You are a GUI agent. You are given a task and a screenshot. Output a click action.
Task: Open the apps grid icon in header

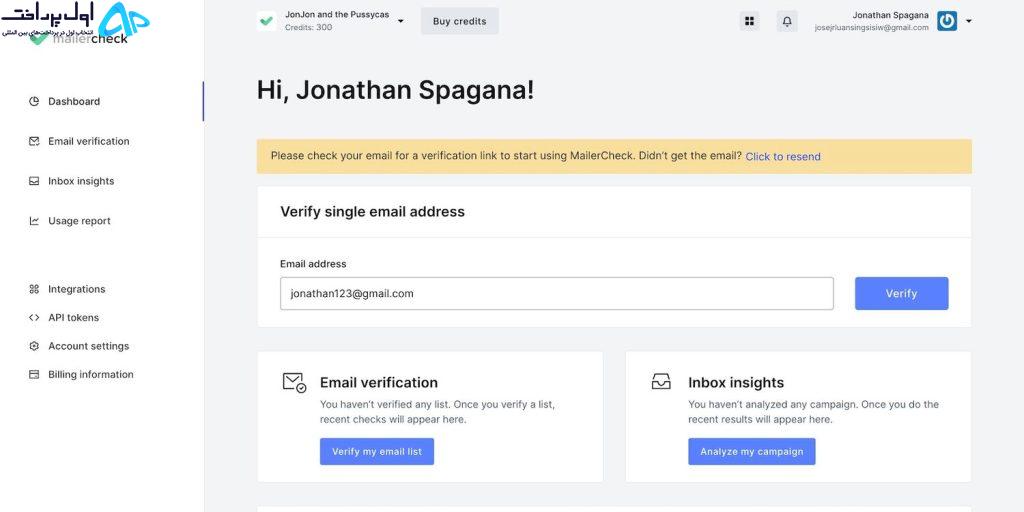pyautogui.click(x=750, y=21)
